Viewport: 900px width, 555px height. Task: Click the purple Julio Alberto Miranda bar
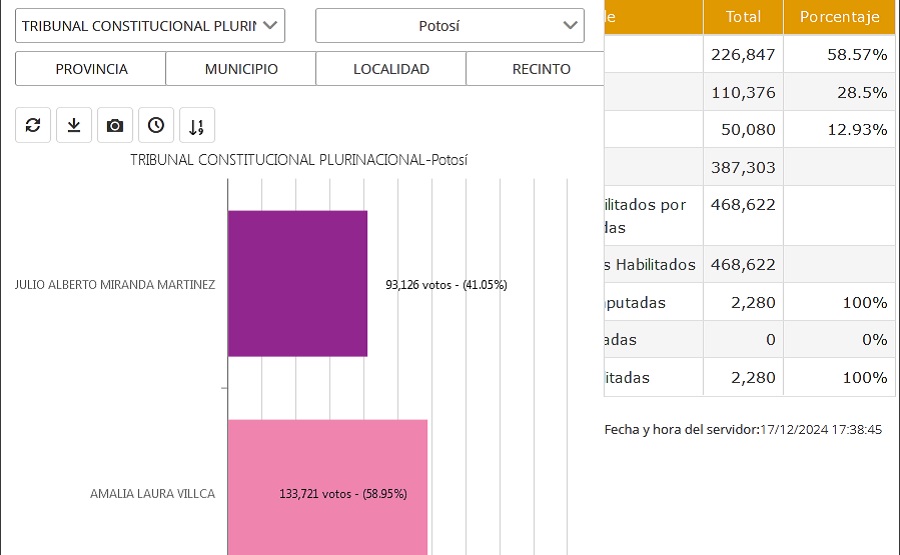coord(298,284)
